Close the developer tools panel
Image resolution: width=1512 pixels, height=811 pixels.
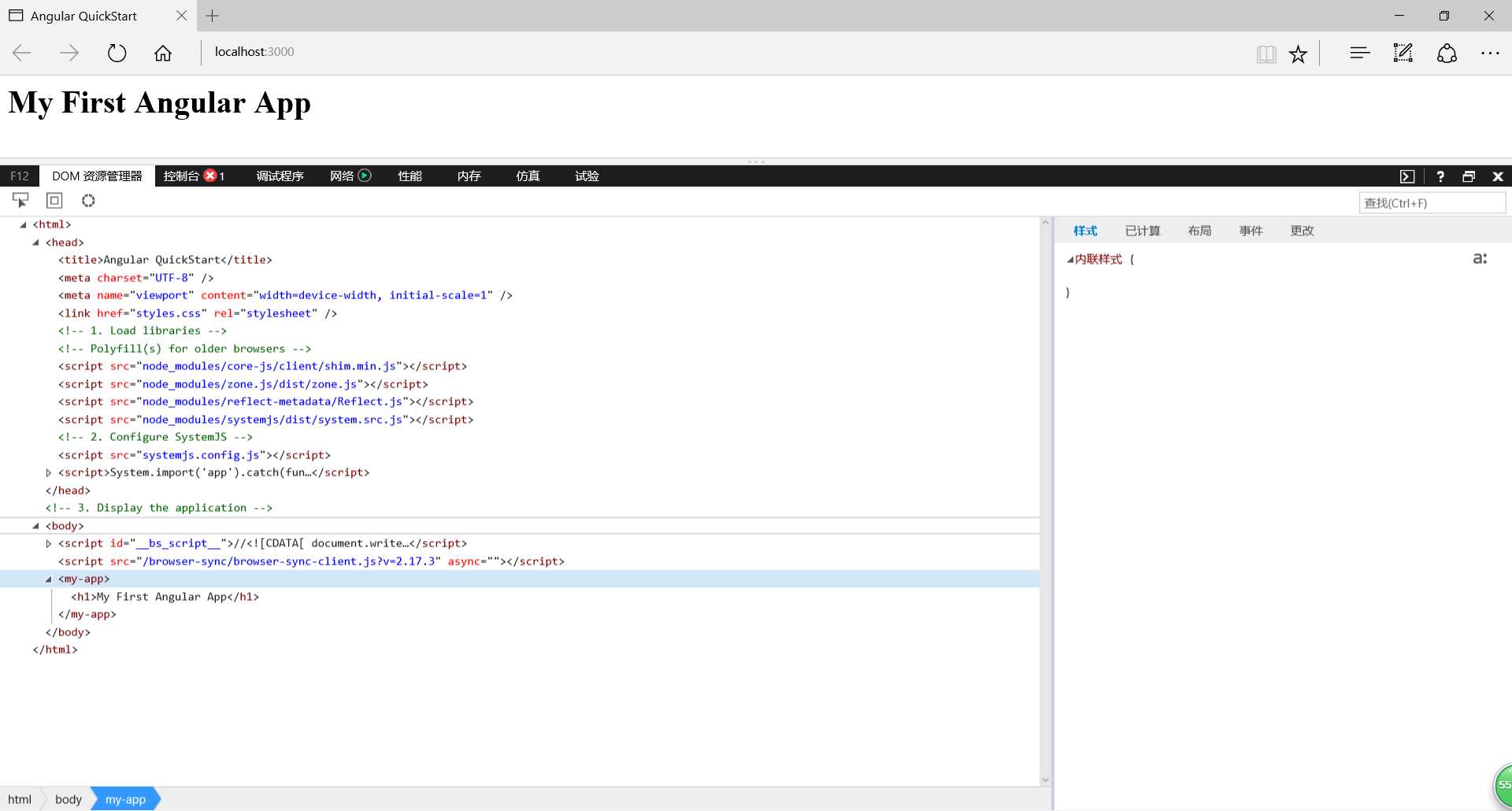[x=1498, y=176]
